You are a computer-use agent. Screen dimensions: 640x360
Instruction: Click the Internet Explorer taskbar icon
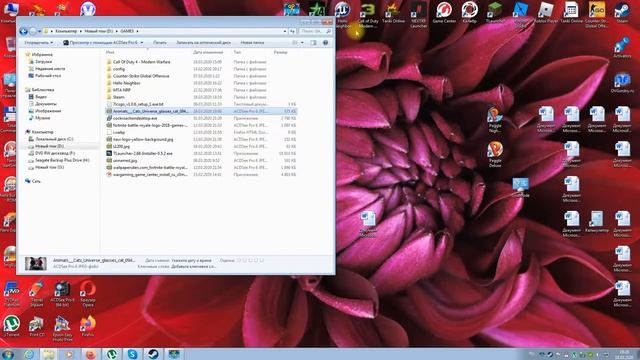point(29,354)
